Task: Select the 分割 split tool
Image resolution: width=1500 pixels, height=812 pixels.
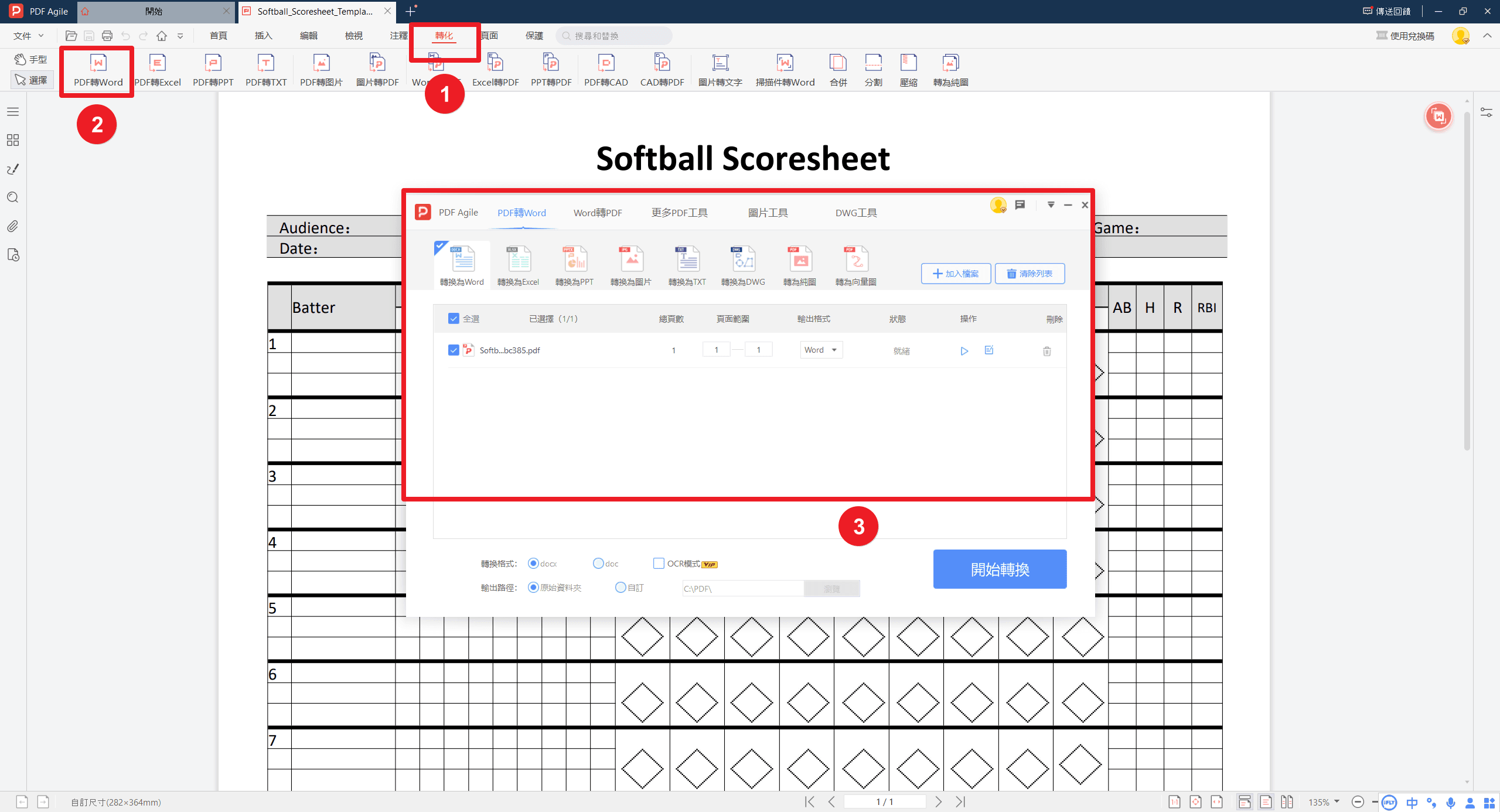Action: [874, 70]
